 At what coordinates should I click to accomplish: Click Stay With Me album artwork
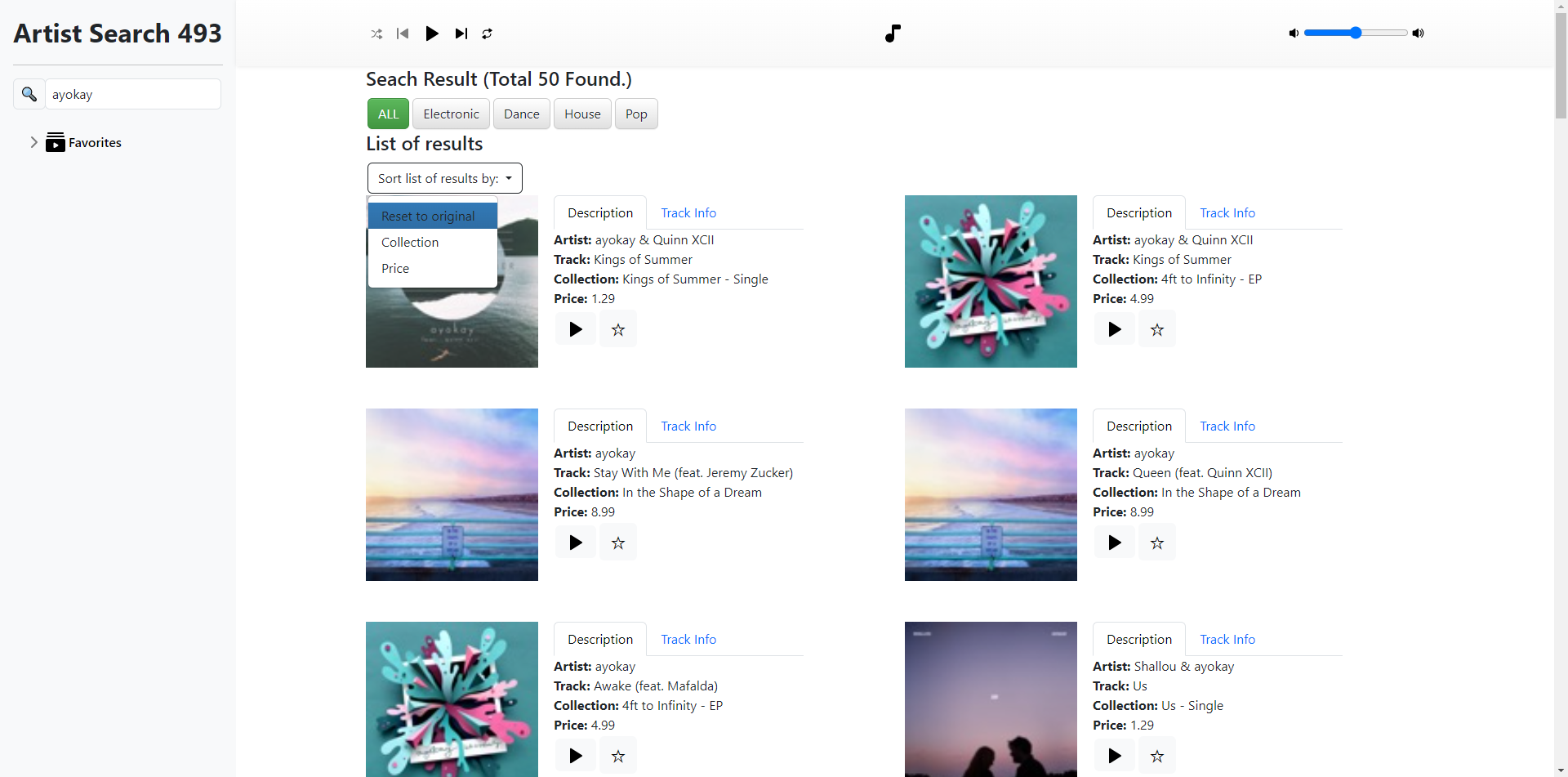[452, 494]
